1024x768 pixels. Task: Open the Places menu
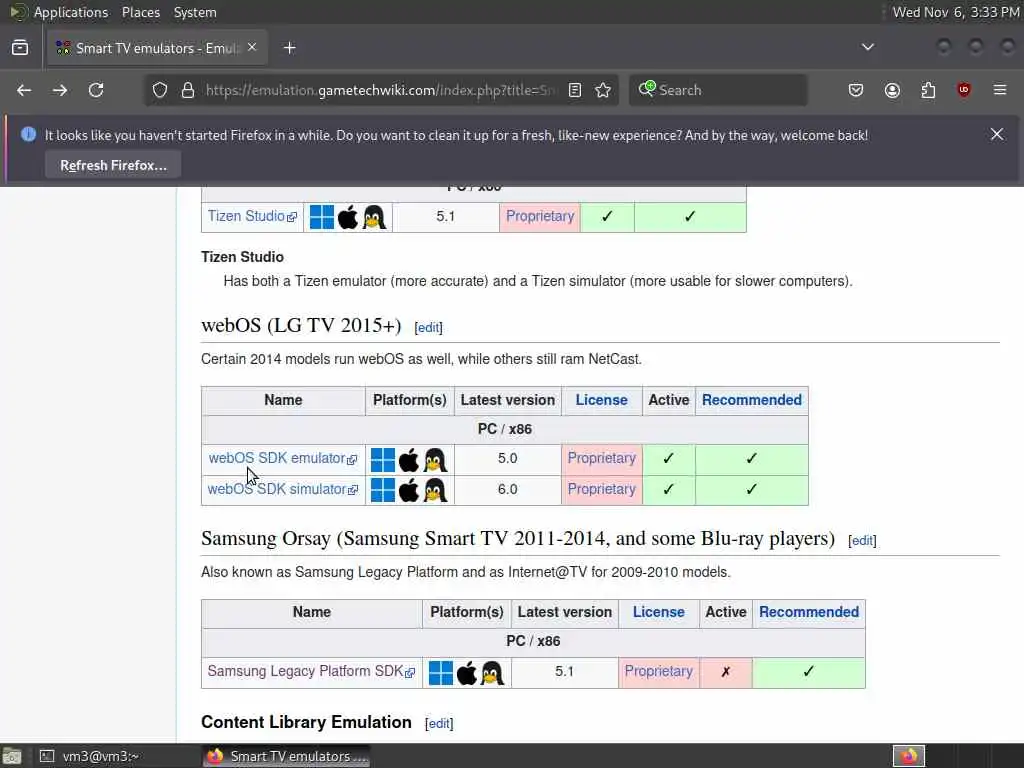pos(140,12)
